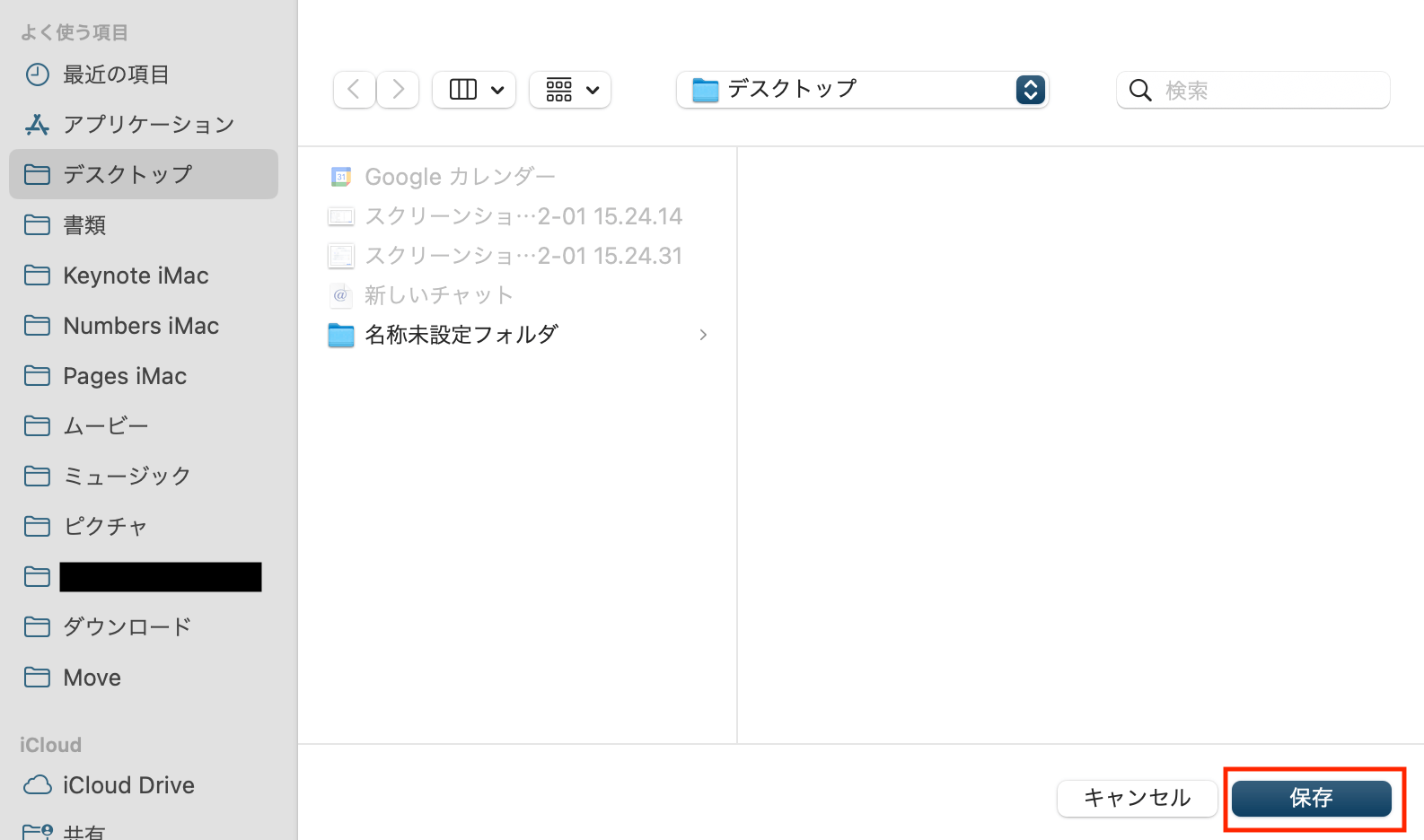Click the folder icon beside ミュージック
The height and width of the screenshot is (840, 1424).
coord(38,476)
